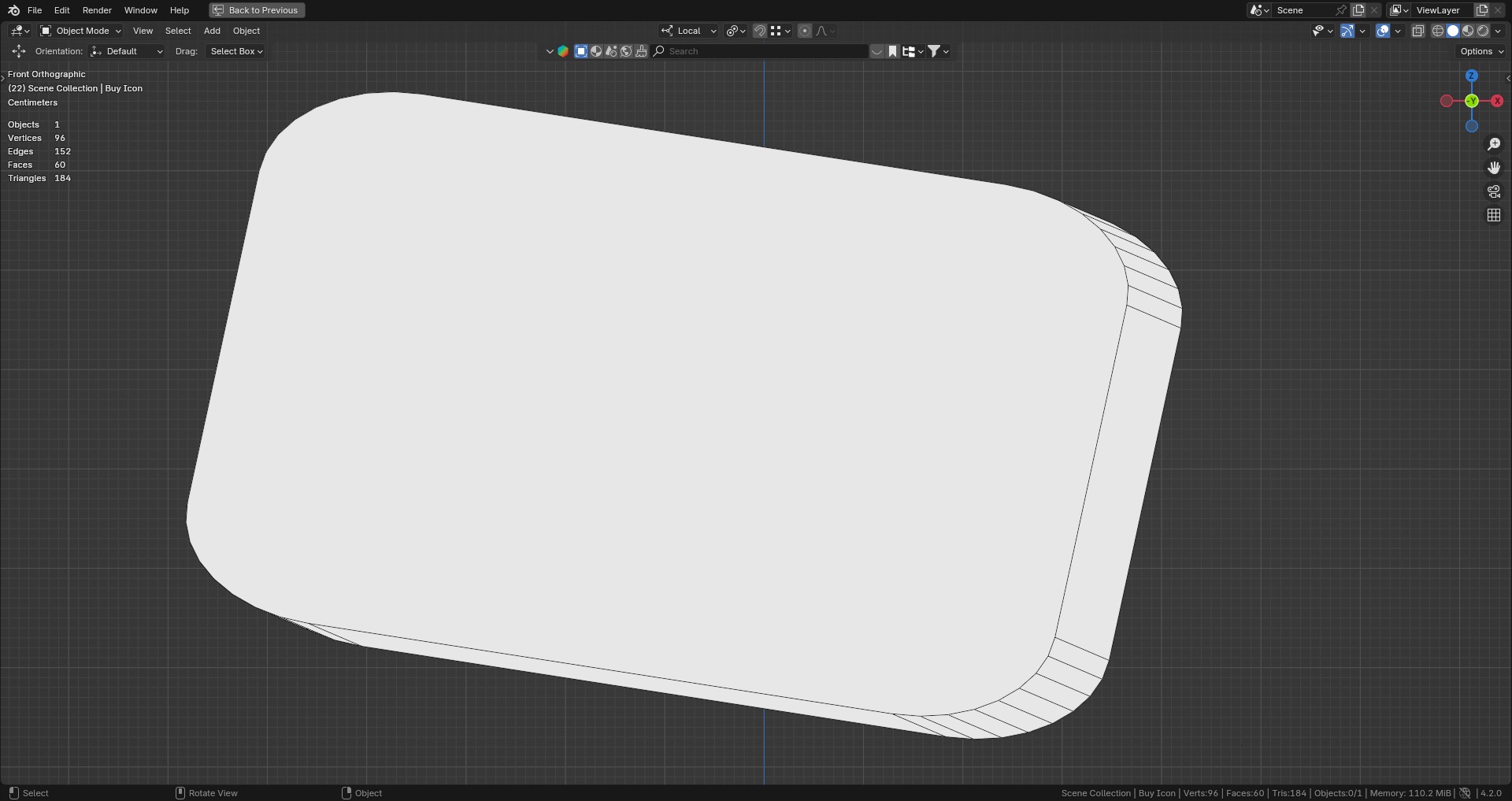Toggle the scene asset filter between material and world

[611, 51]
